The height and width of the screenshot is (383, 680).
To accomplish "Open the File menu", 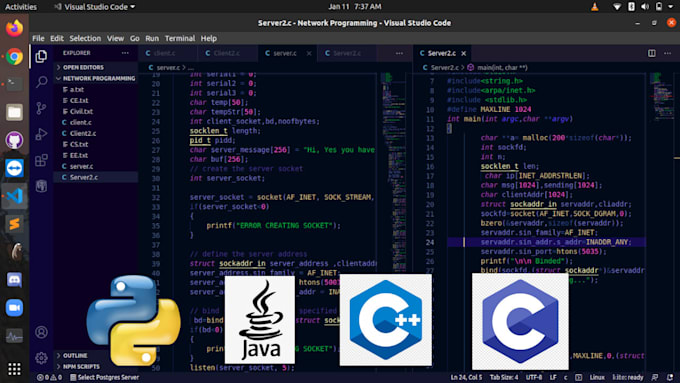I will point(38,38).
